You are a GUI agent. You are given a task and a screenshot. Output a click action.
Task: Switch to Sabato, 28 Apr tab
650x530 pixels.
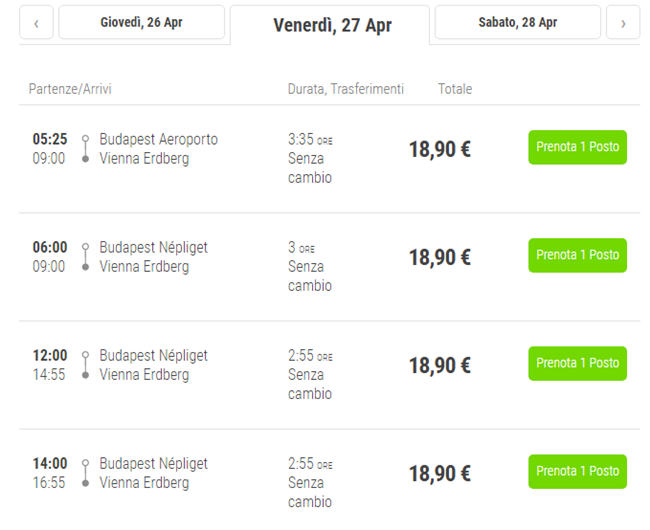517,23
